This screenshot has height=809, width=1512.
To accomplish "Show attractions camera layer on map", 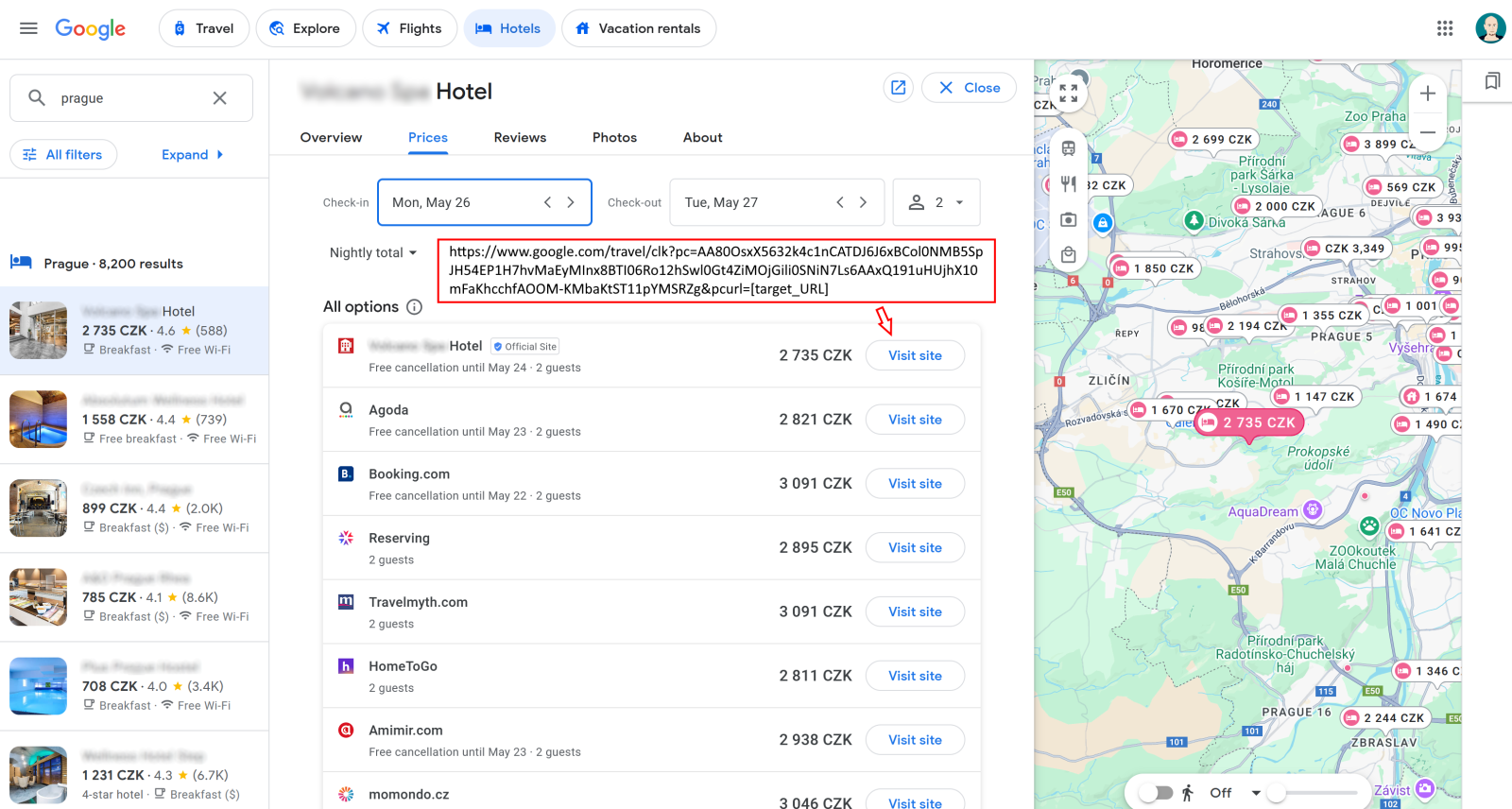I will 1069,219.
